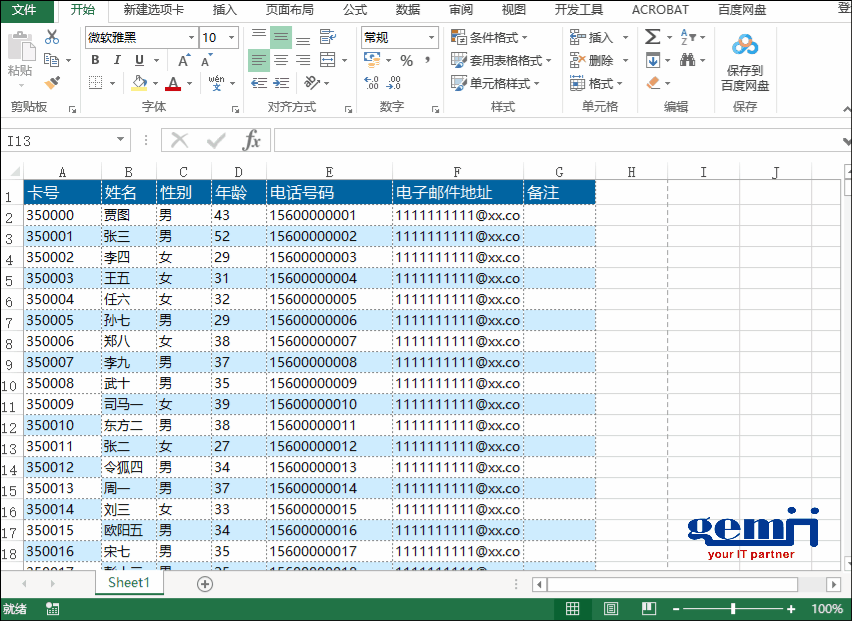The height and width of the screenshot is (621, 852).
Task: Click the Cut scissors icon
Action: point(52,37)
